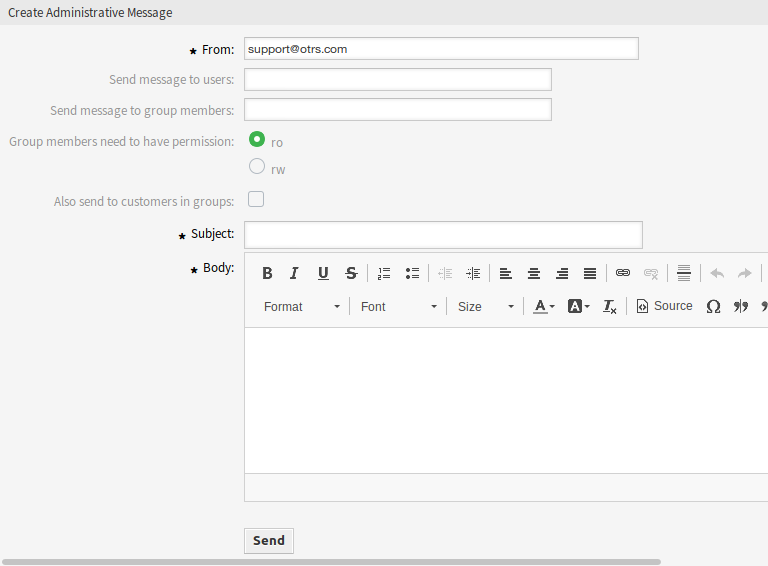The image size is (768, 566).
Task: Align text right
Action: (x=562, y=273)
